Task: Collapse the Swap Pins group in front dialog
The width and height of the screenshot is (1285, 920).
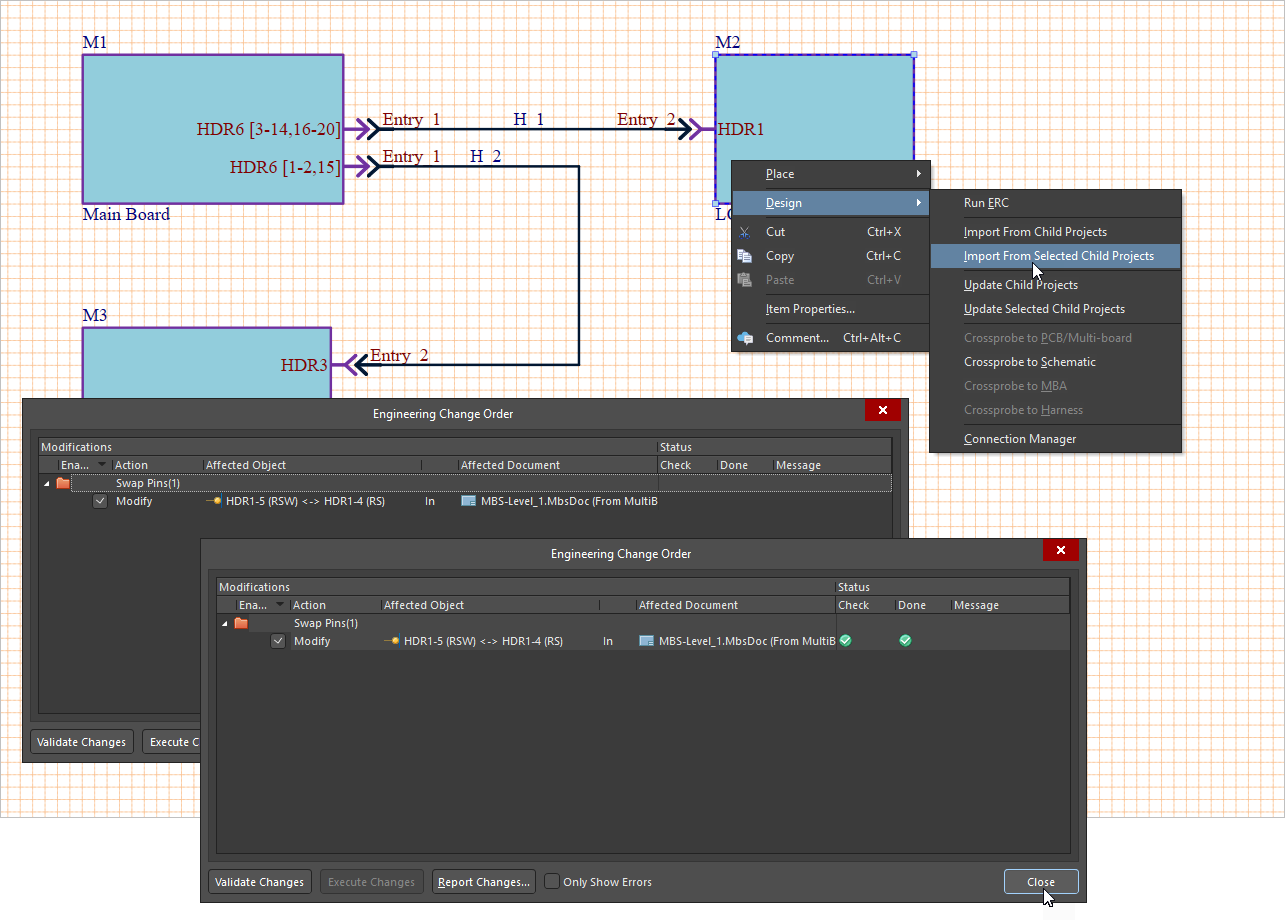Action: [224, 623]
